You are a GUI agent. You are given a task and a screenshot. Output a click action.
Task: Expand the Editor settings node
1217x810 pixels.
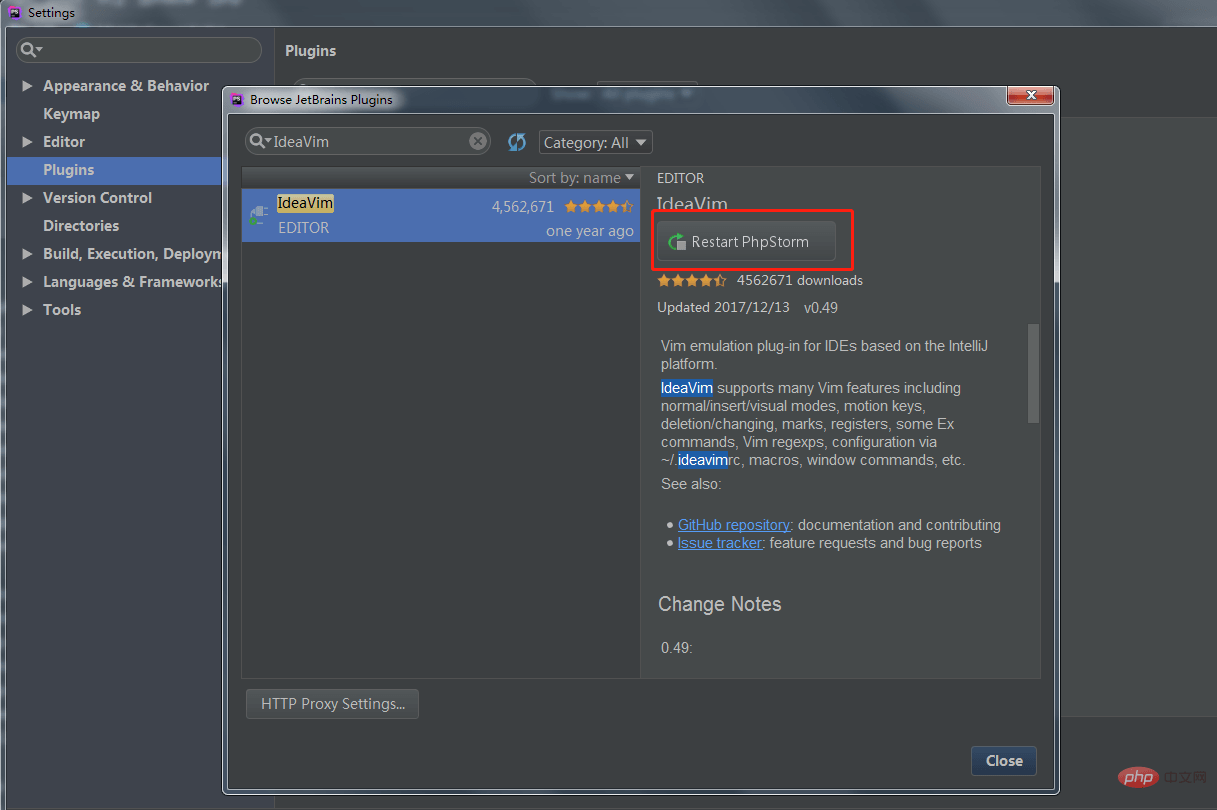point(27,142)
